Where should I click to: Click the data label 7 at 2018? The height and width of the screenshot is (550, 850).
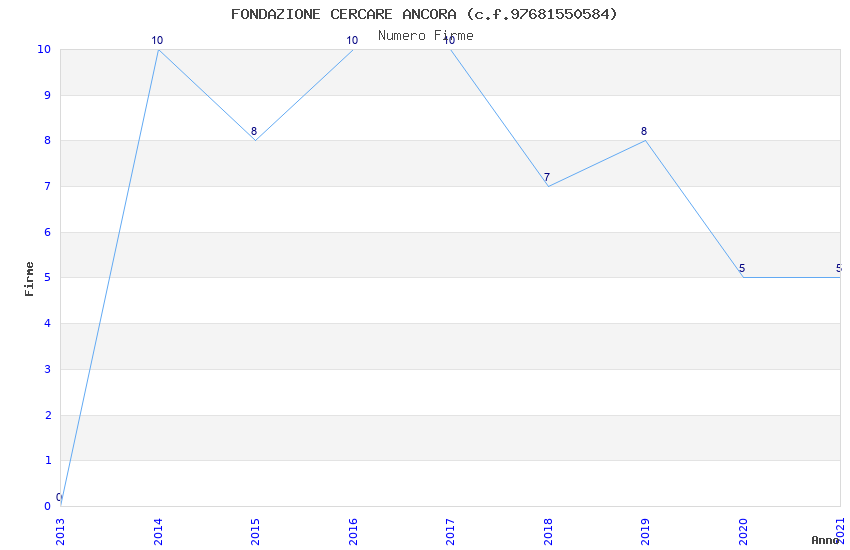[x=547, y=177]
